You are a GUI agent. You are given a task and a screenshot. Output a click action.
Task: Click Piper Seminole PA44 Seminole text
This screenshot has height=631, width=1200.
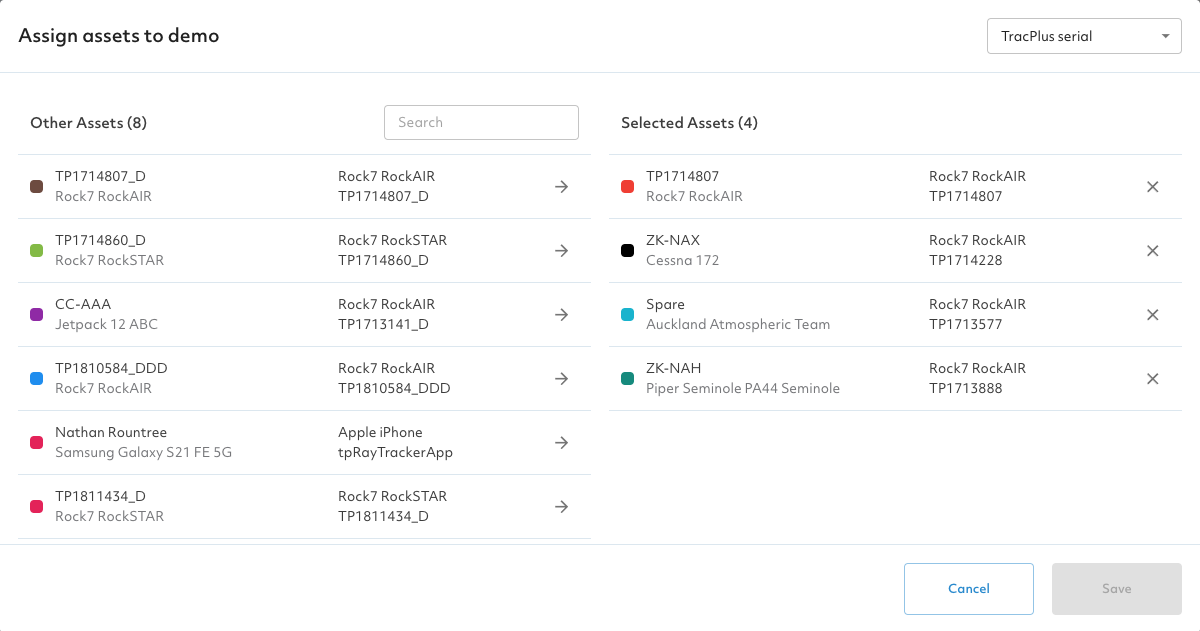point(743,388)
